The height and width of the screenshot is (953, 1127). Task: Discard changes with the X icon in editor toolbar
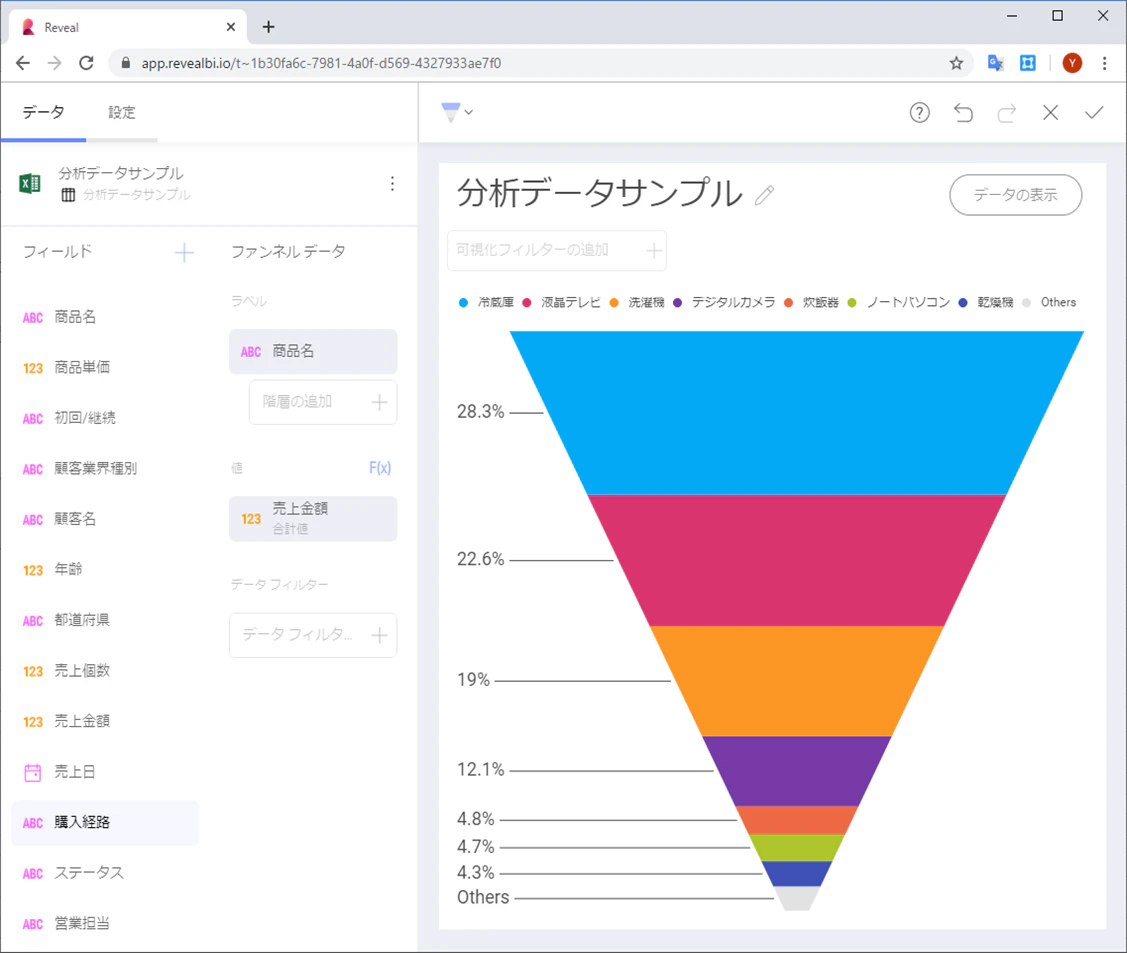[x=1051, y=113]
